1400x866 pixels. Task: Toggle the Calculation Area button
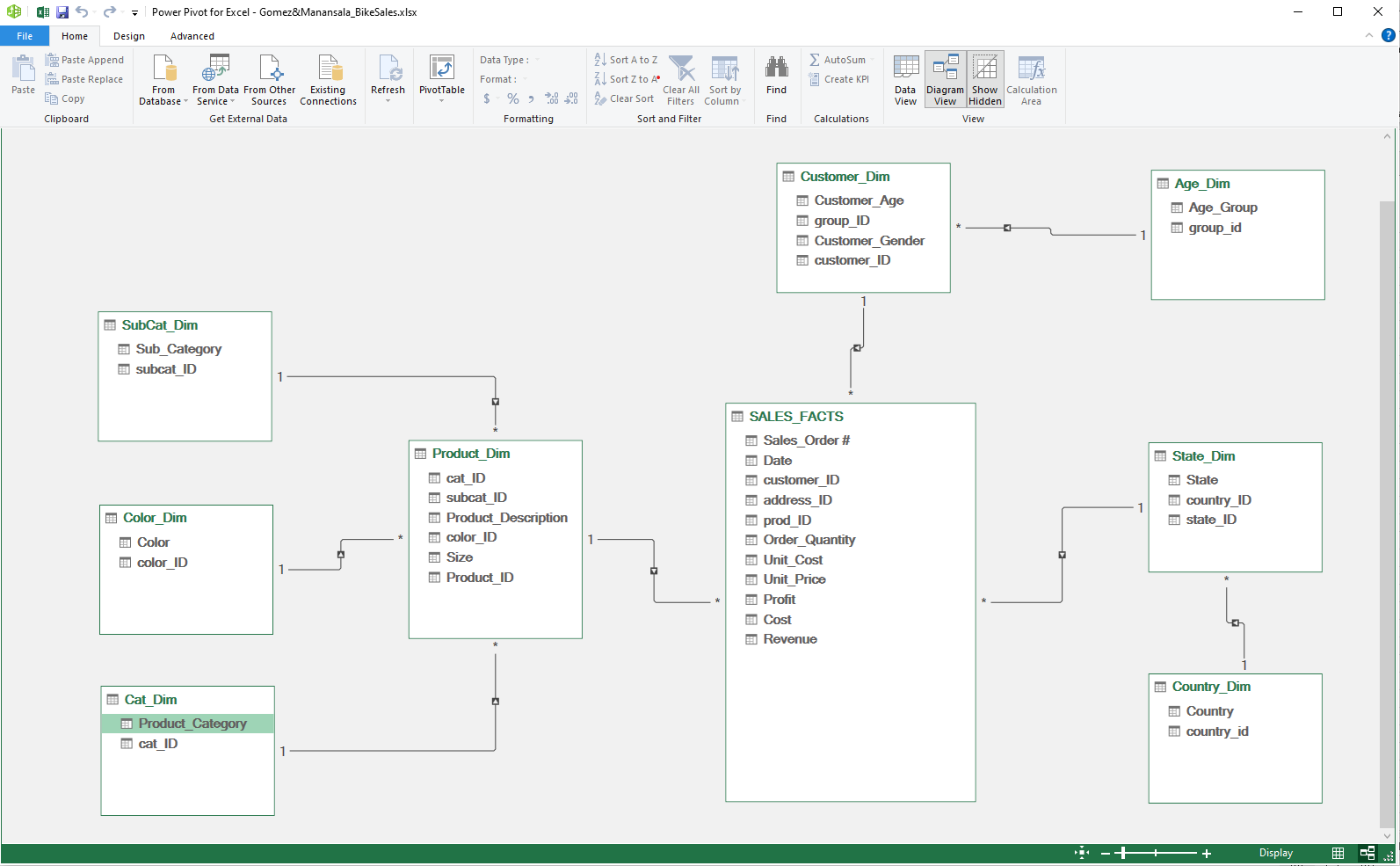[1031, 80]
